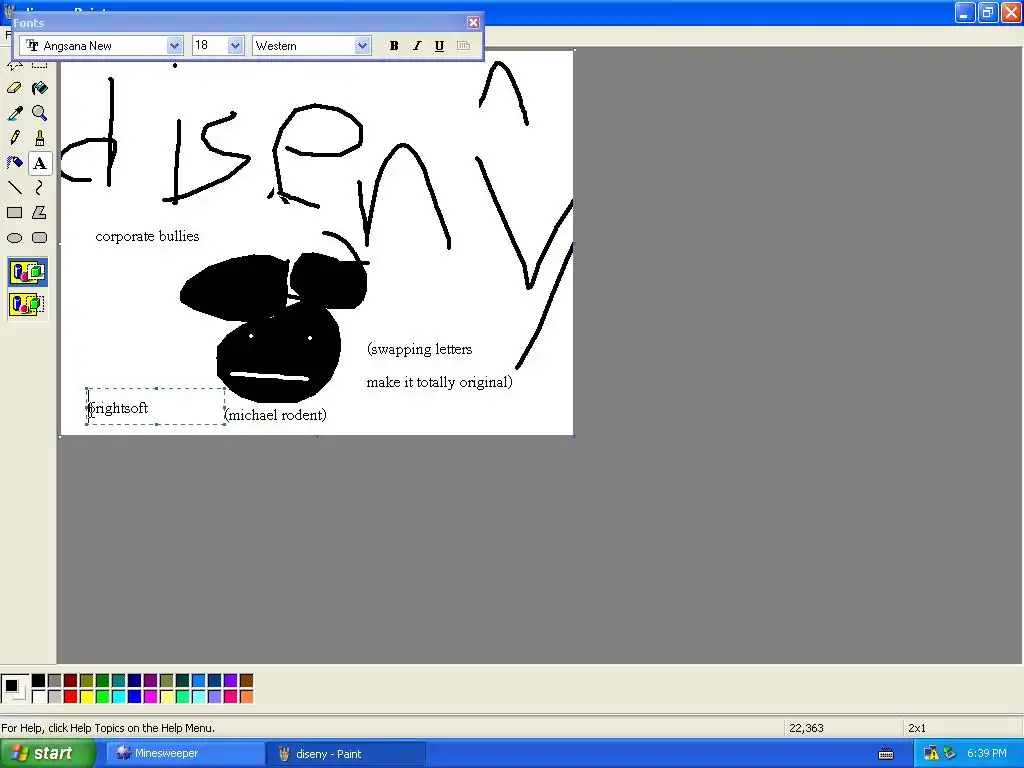Click the safely remove hardware tray icon
Viewport: 1024px width, 768px height.
click(950, 754)
